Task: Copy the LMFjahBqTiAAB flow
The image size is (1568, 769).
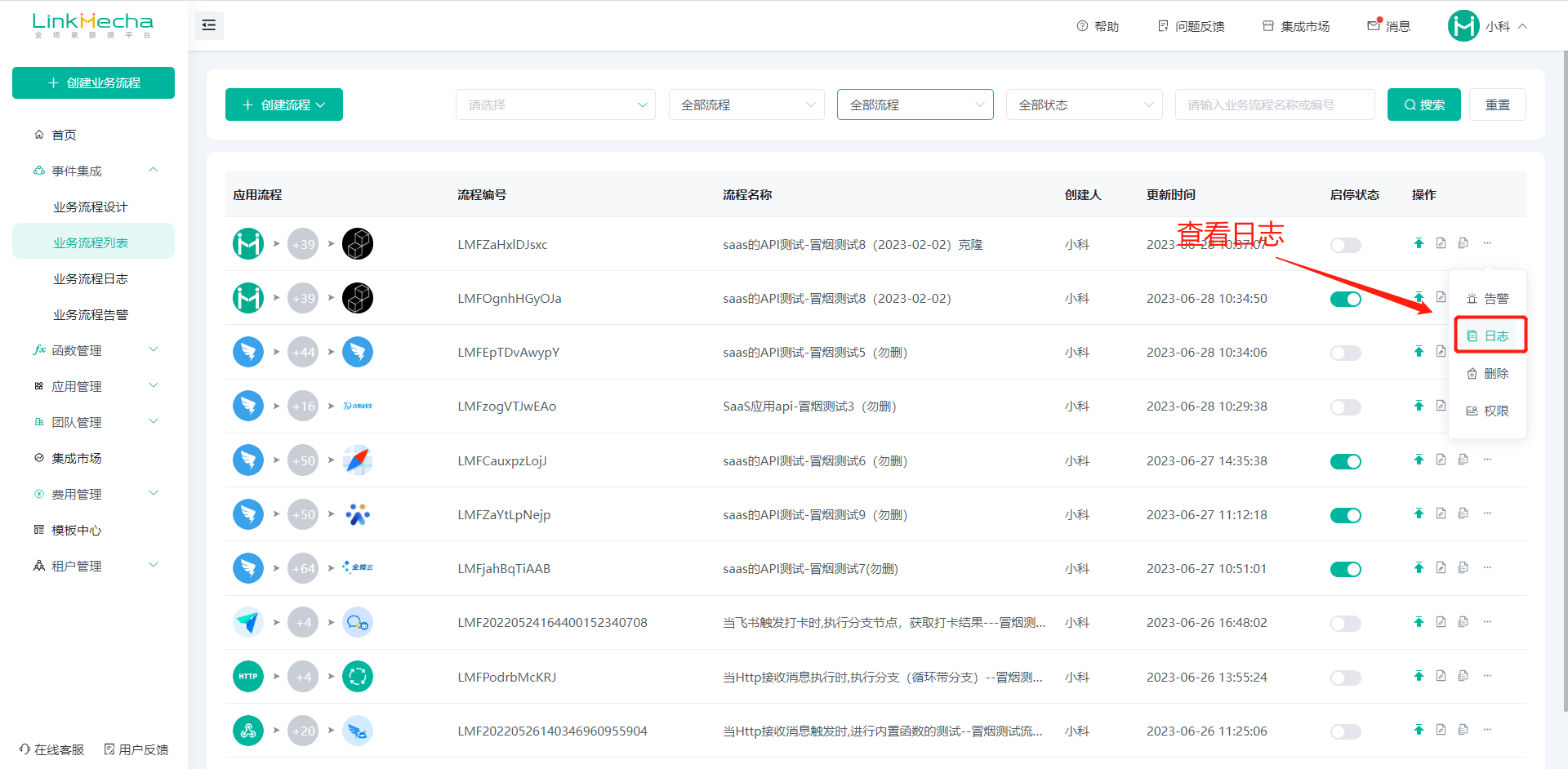Action: tap(1463, 567)
